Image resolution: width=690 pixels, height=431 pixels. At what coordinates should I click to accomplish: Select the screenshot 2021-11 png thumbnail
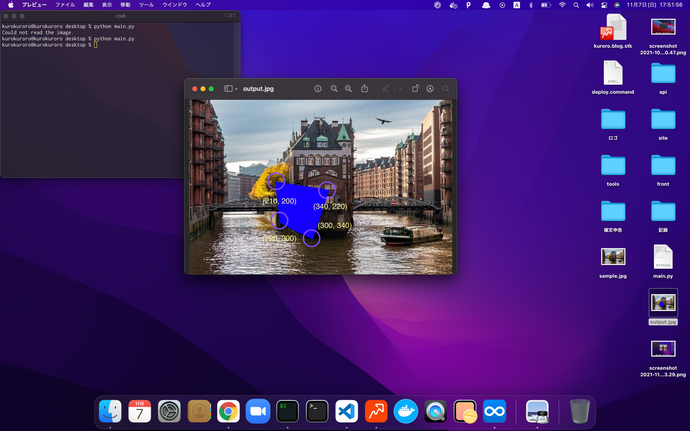click(663, 349)
